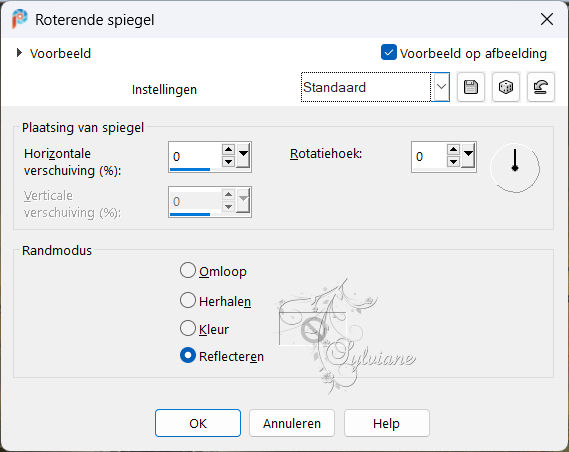Select the Reflecteren radio option
The image size is (569, 452).
pos(188,356)
